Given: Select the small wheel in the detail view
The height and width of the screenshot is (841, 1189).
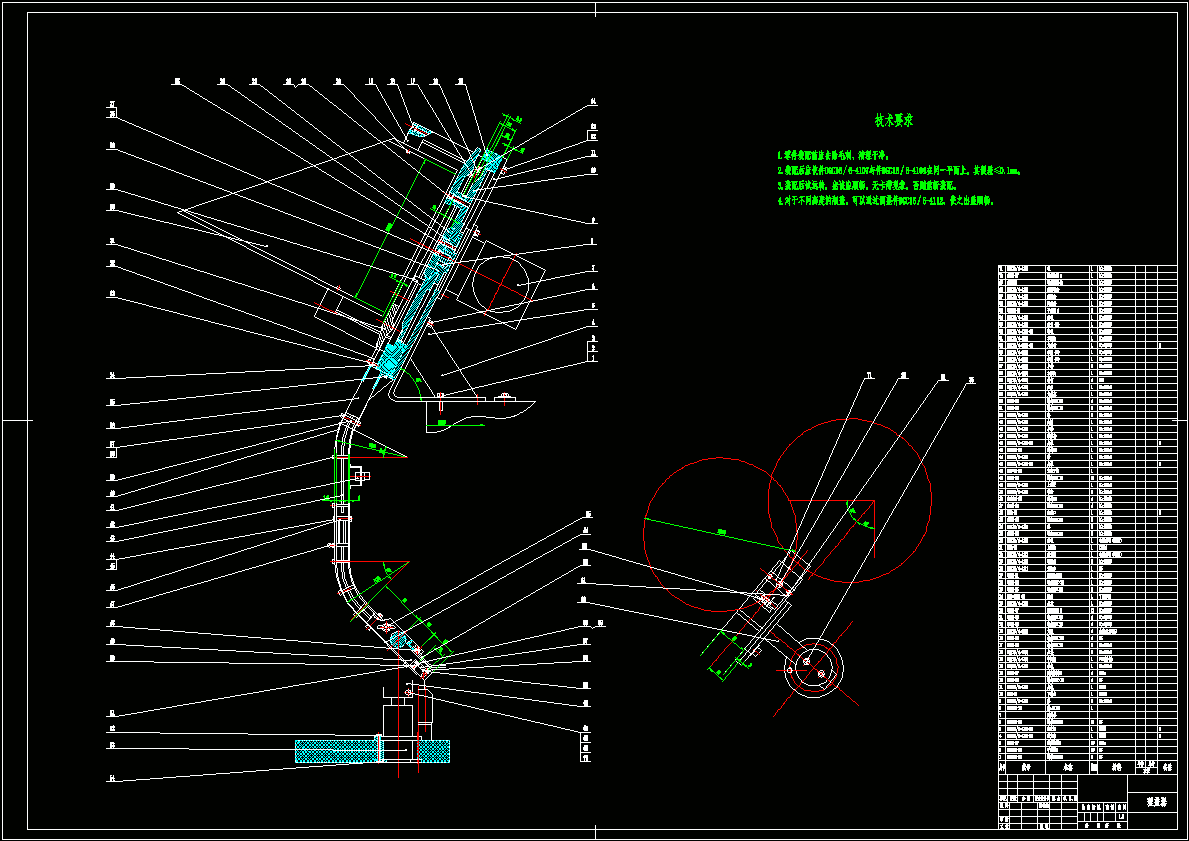Looking at the screenshot, I should tap(813, 667).
